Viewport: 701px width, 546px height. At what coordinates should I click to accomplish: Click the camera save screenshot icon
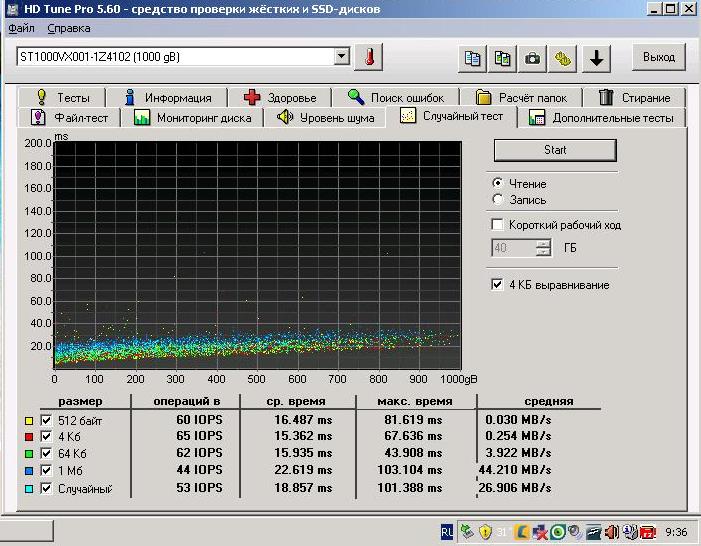[x=534, y=58]
